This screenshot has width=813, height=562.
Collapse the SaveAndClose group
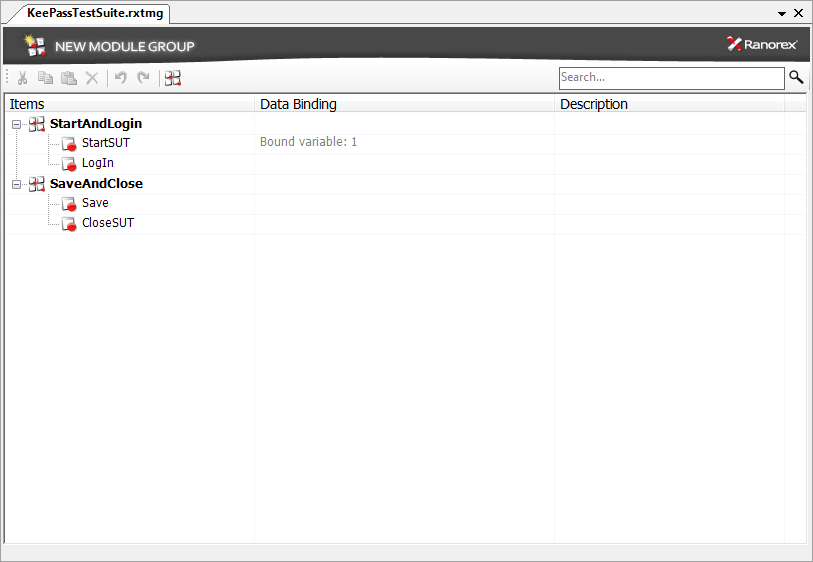point(17,184)
